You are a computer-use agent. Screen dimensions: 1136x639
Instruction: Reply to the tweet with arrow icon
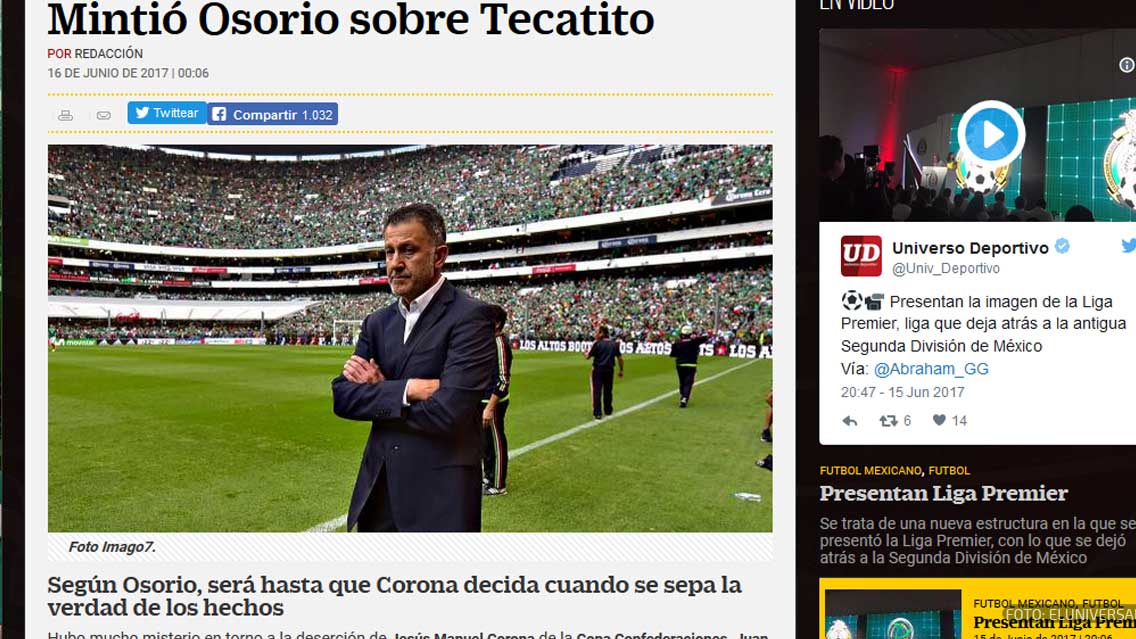[x=850, y=421]
